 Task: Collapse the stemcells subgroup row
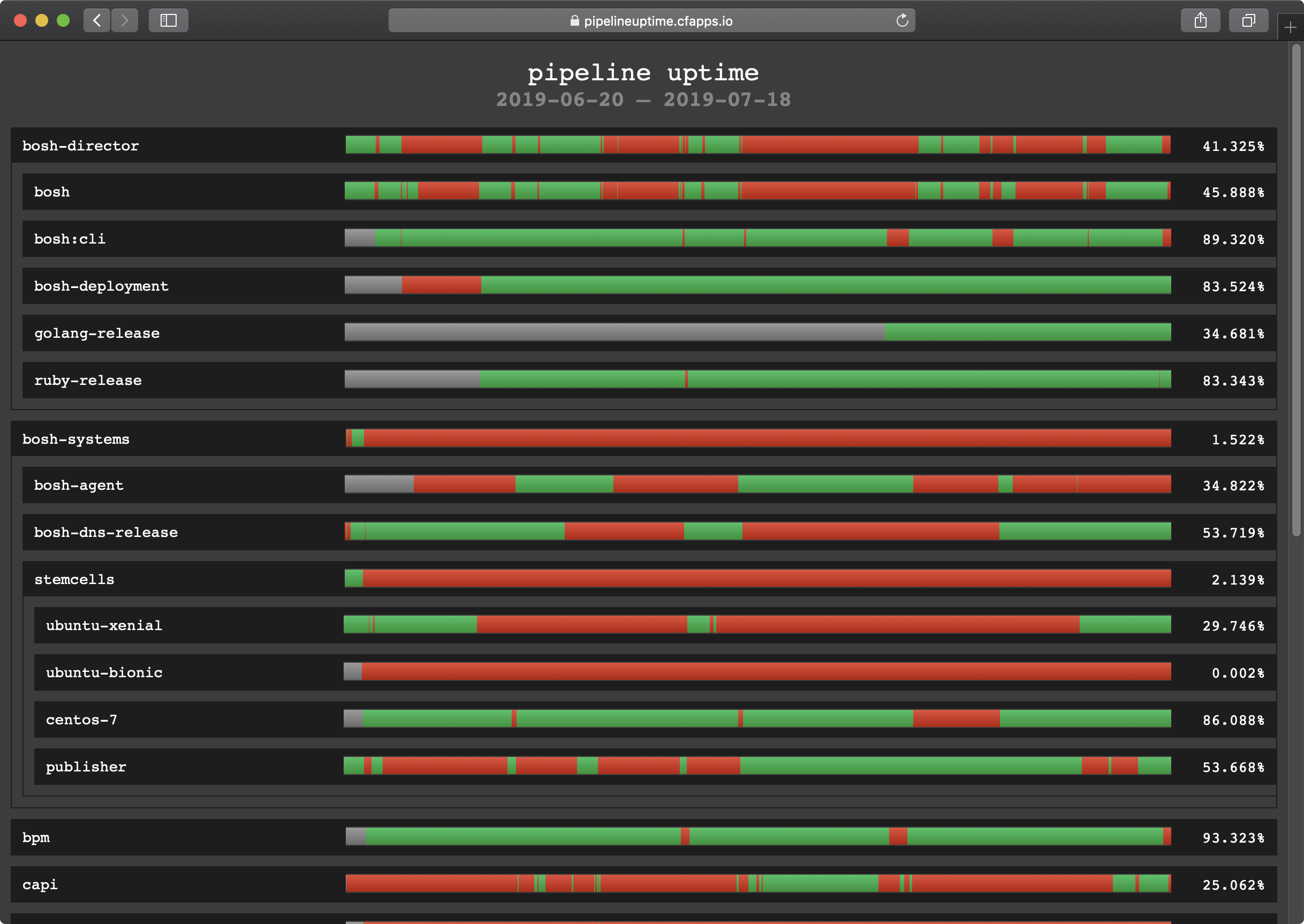tap(74, 579)
